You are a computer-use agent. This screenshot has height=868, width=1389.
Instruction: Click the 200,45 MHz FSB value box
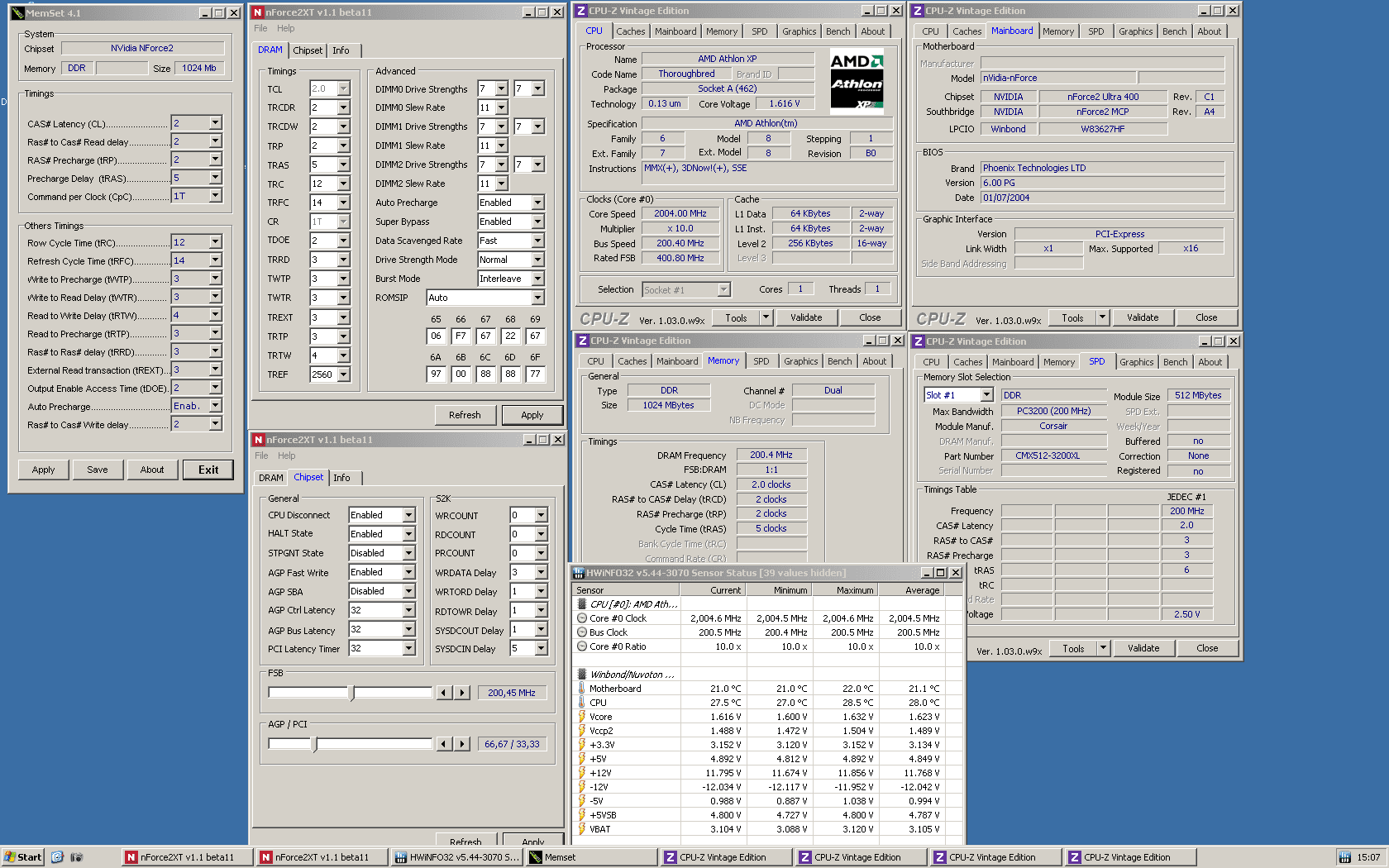[512, 693]
